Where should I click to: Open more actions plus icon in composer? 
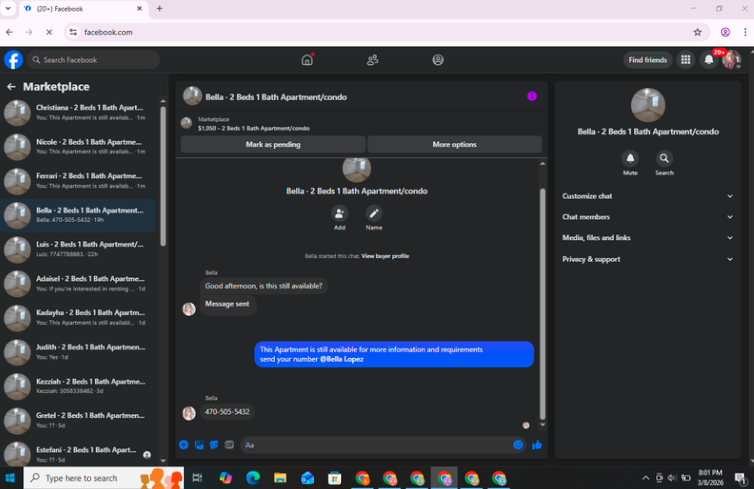(x=184, y=445)
